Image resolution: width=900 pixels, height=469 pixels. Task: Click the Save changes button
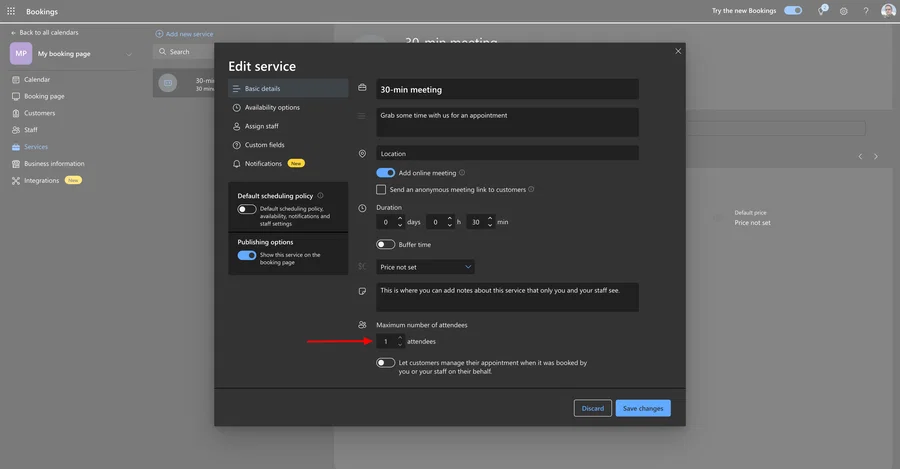(643, 408)
